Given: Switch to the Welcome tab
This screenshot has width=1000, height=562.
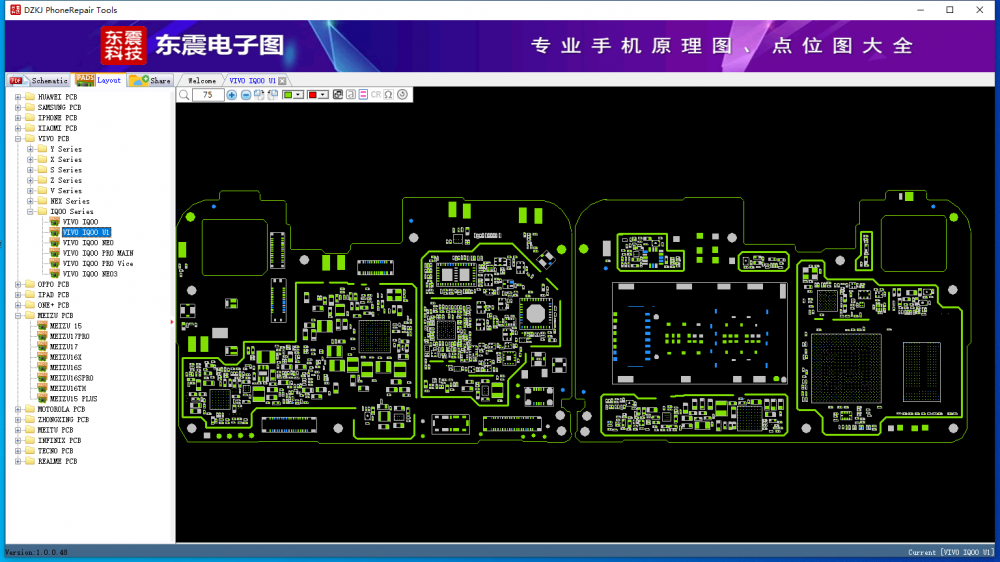Looking at the screenshot, I should (202, 80).
